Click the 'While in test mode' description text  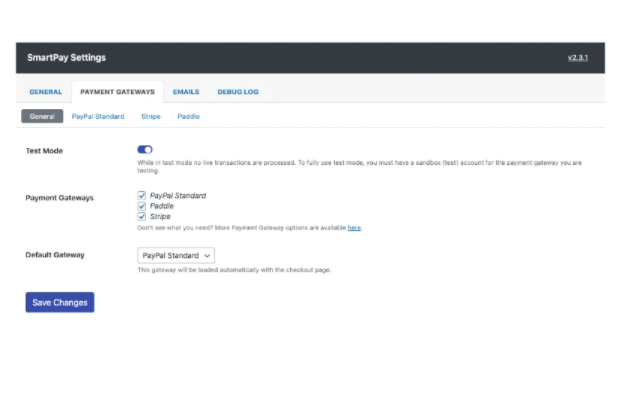coord(359,167)
